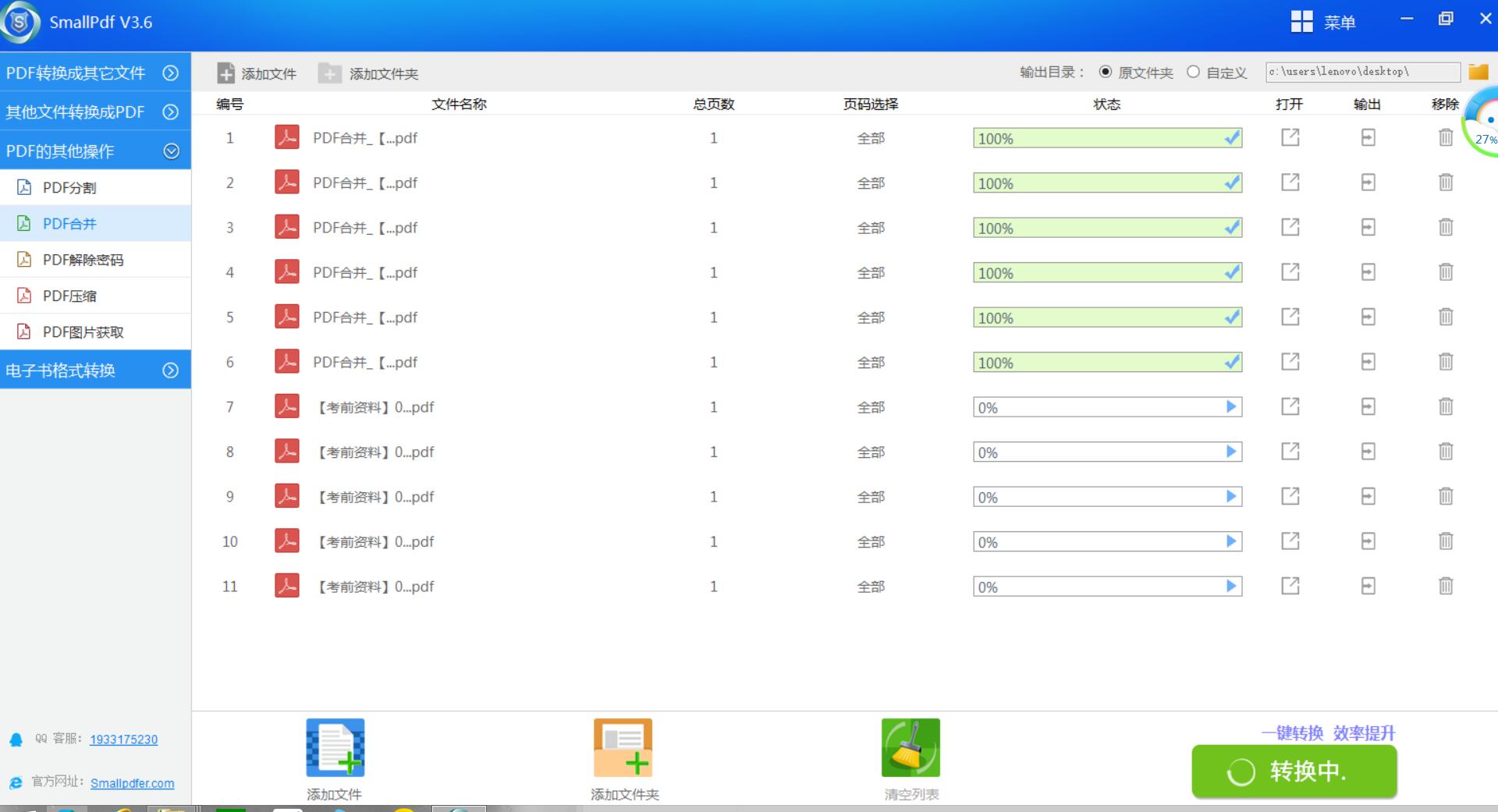This screenshot has height=812, width=1498.
Task: Expand 电子书格式转换 section
Action: [x=95, y=370]
